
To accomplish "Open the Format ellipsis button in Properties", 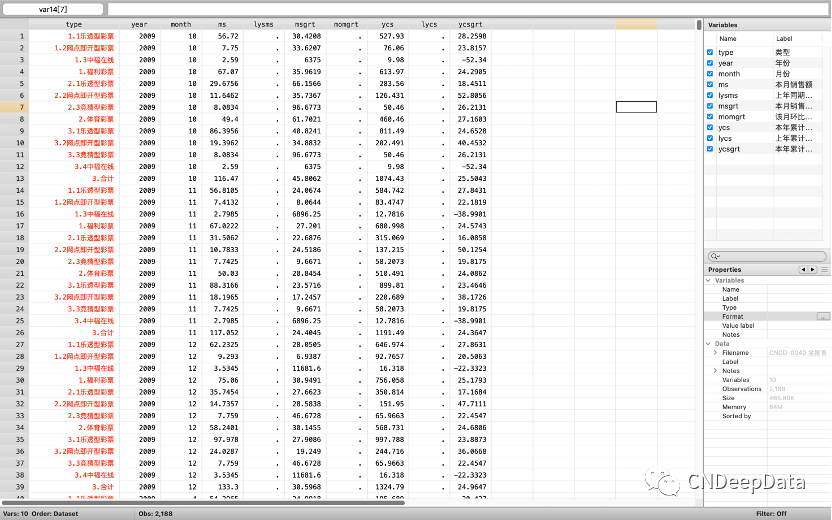I will pyautogui.click(x=823, y=316).
